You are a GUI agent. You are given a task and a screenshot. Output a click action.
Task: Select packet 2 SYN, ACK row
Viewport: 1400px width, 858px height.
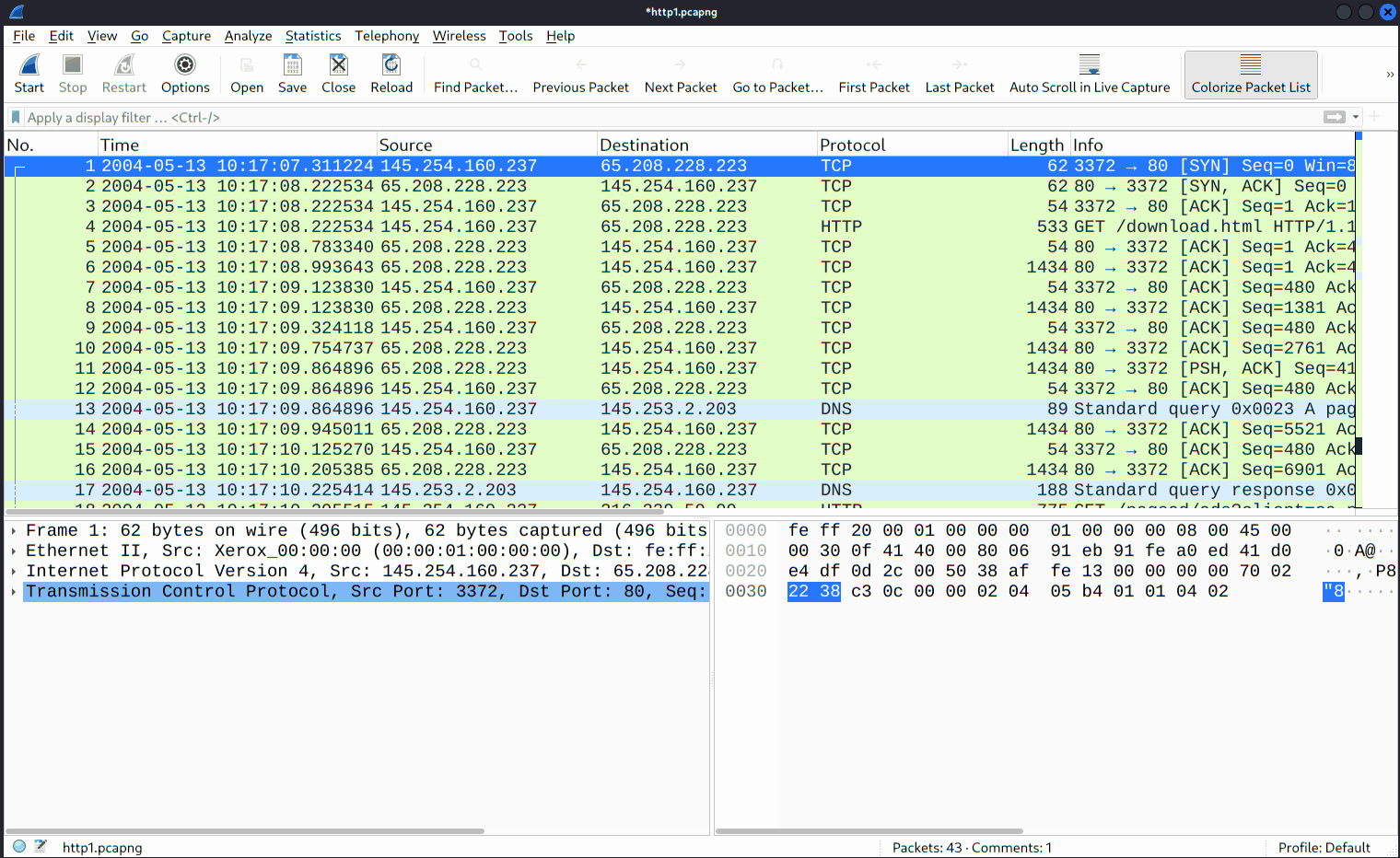click(x=680, y=186)
